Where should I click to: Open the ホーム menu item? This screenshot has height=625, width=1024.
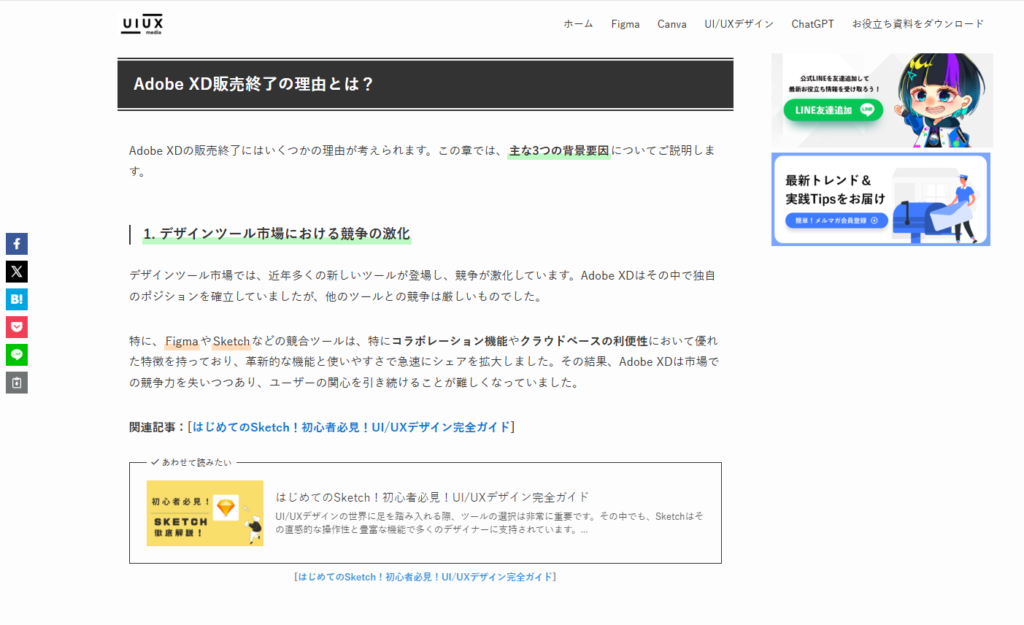coord(578,24)
